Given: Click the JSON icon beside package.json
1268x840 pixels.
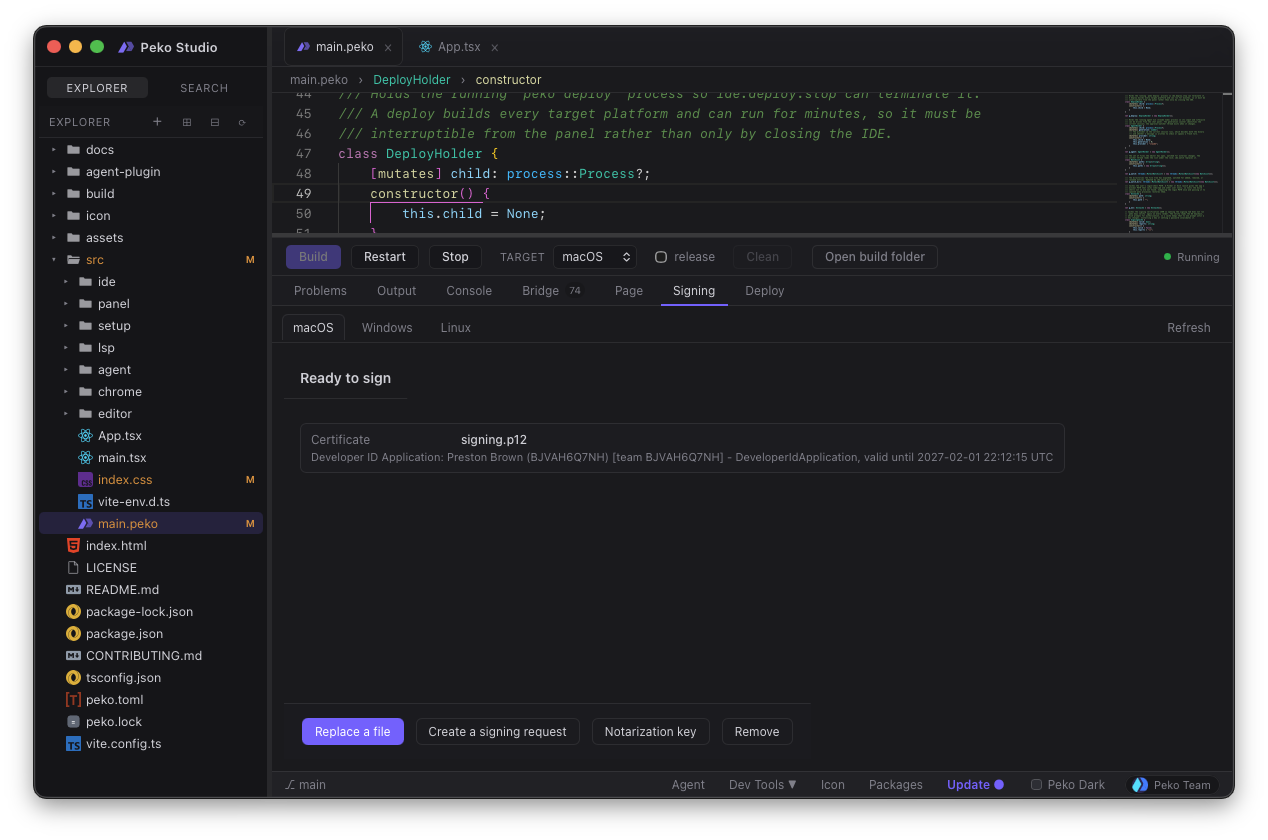Looking at the screenshot, I should coord(73,634).
